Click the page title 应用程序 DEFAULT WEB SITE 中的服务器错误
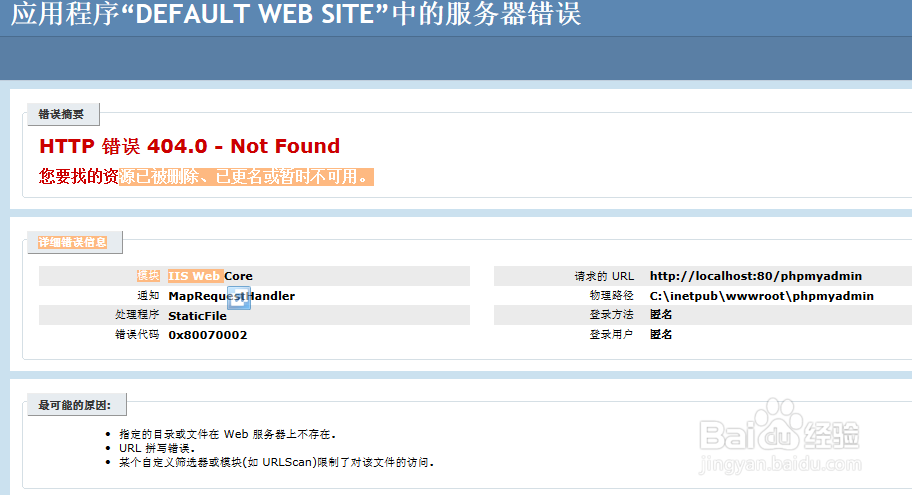This screenshot has height=495, width=912. pos(296,13)
